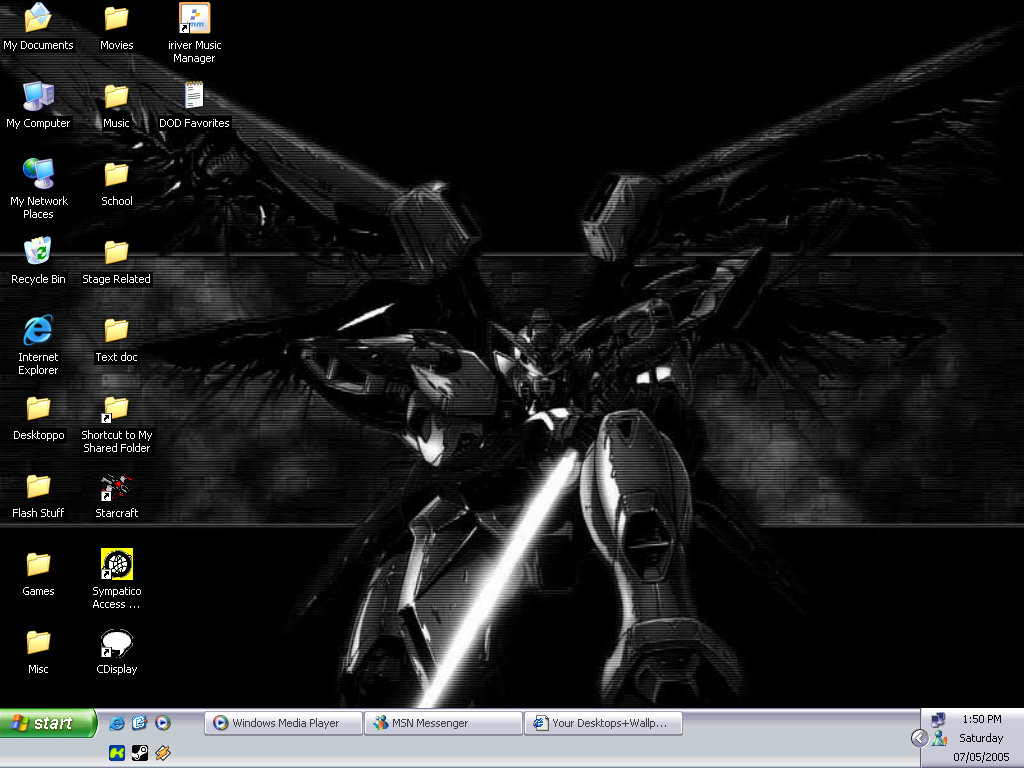Screen dimensions: 1024x768
Task: Expand hidden system tray icons
Action: 920,738
